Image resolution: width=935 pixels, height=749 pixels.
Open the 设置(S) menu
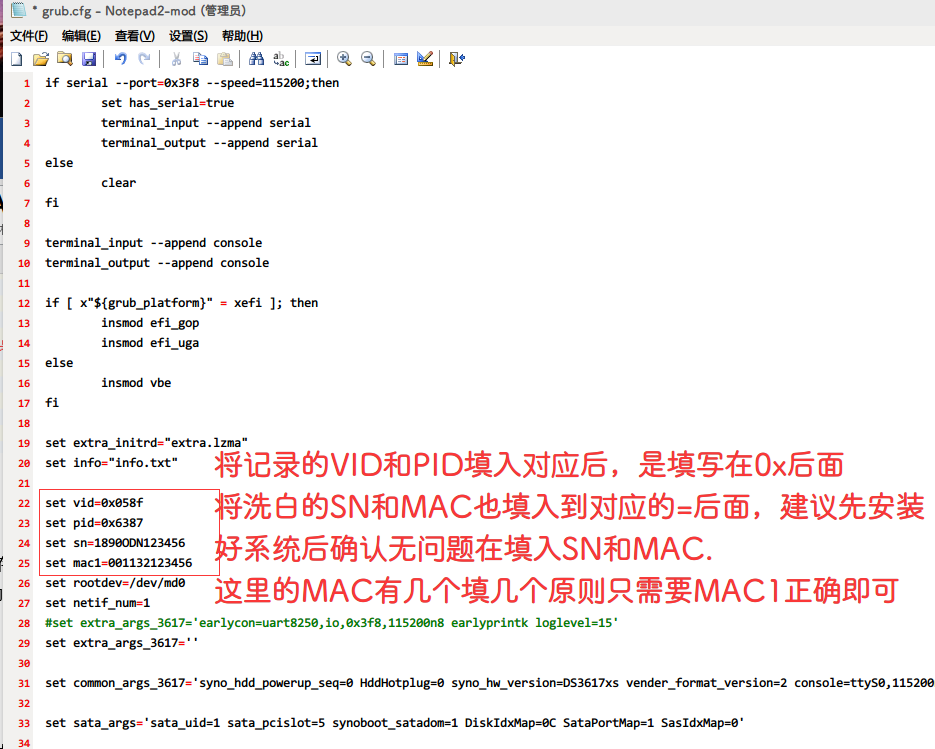coord(188,36)
